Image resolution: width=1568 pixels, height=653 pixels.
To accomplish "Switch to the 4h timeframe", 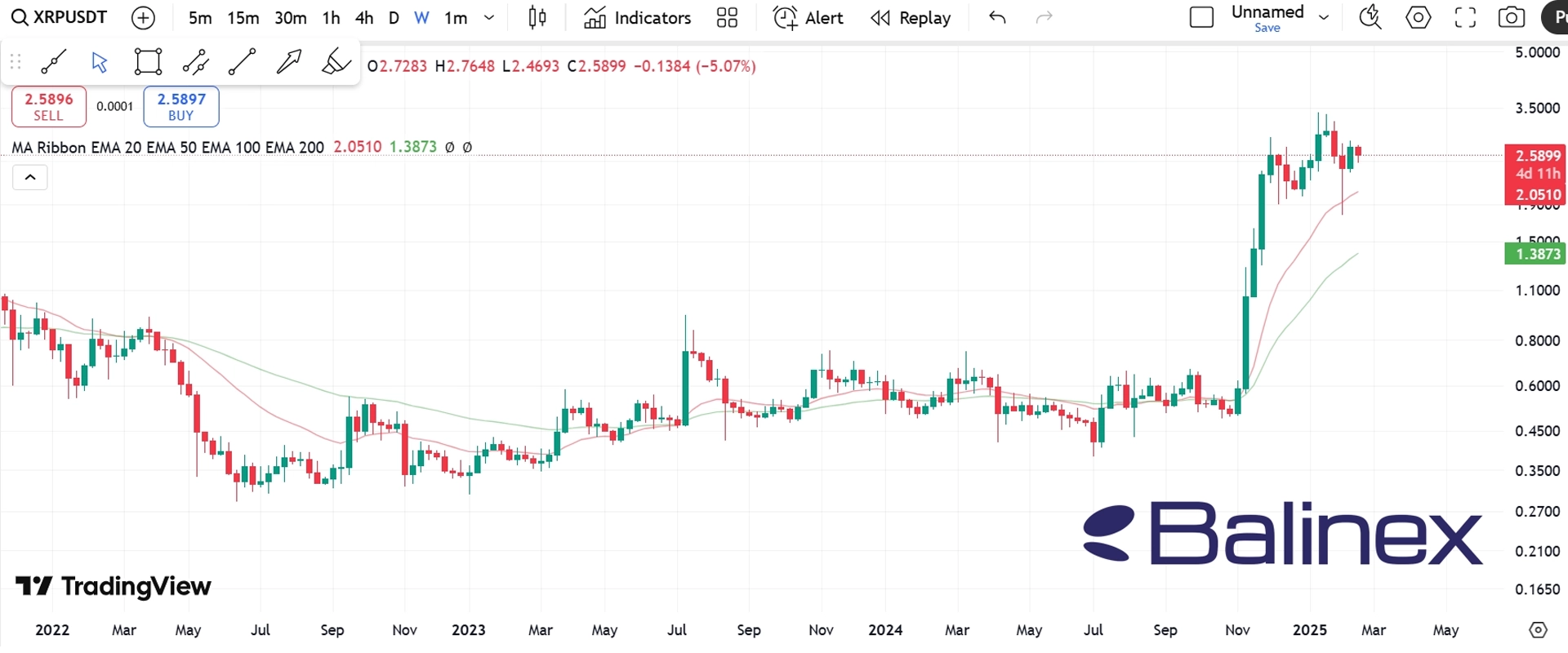I will (364, 18).
